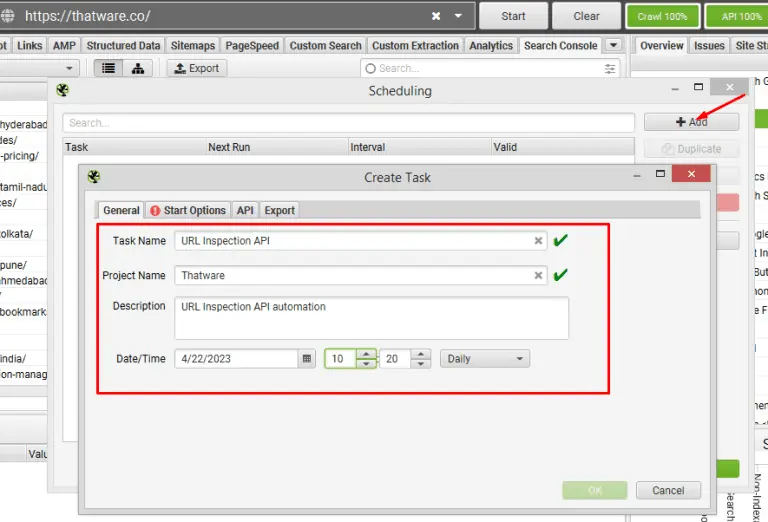Click the minute field showing 20
This screenshot has width=768, height=522.
click(396, 359)
